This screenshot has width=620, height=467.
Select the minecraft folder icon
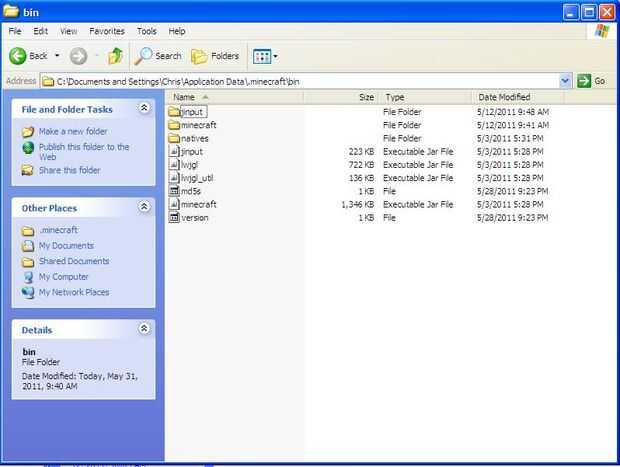pos(174,125)
